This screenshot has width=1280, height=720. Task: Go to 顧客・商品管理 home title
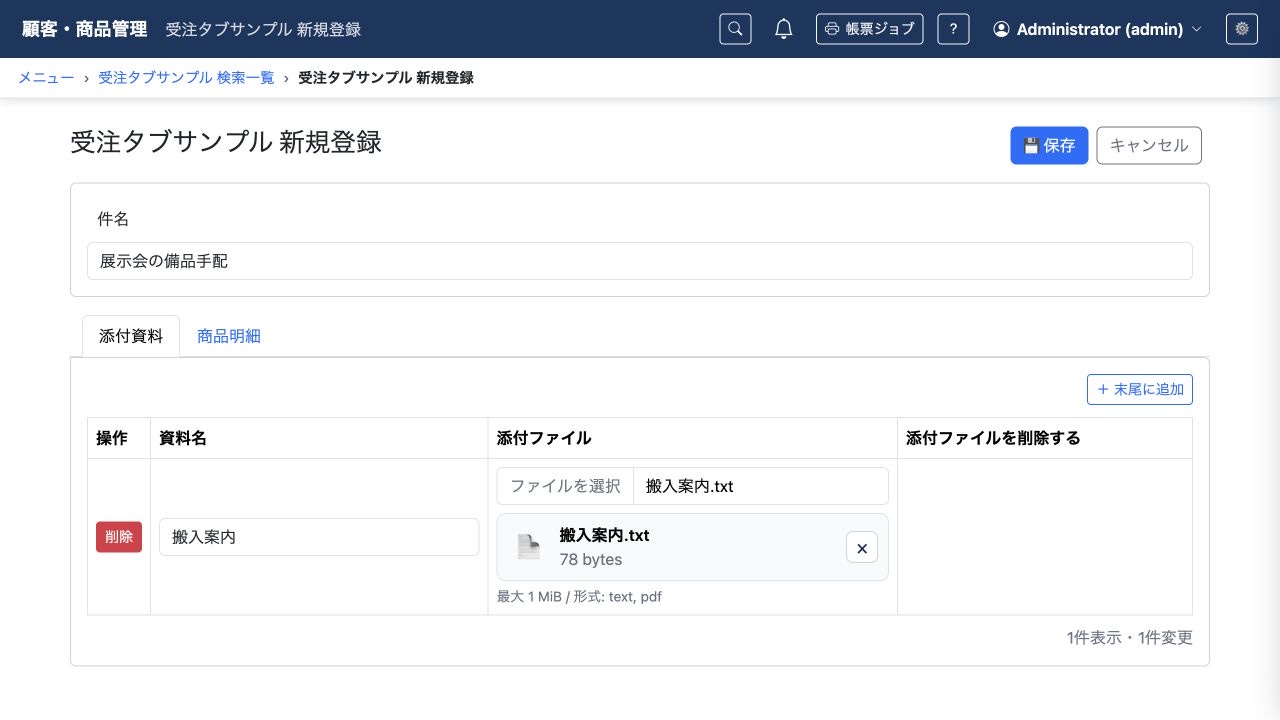click(84, 29)
